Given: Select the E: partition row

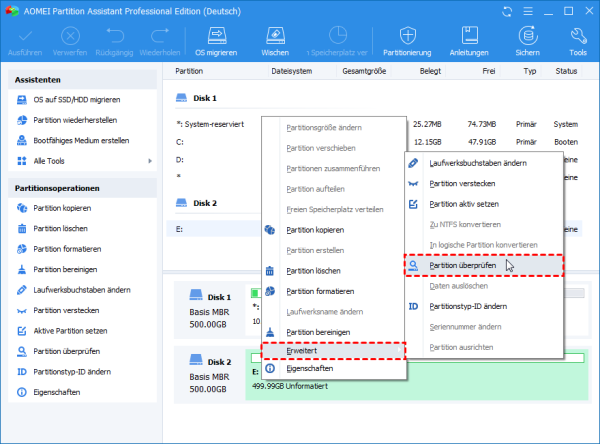Looking at the screenshot, I should 214,229.
